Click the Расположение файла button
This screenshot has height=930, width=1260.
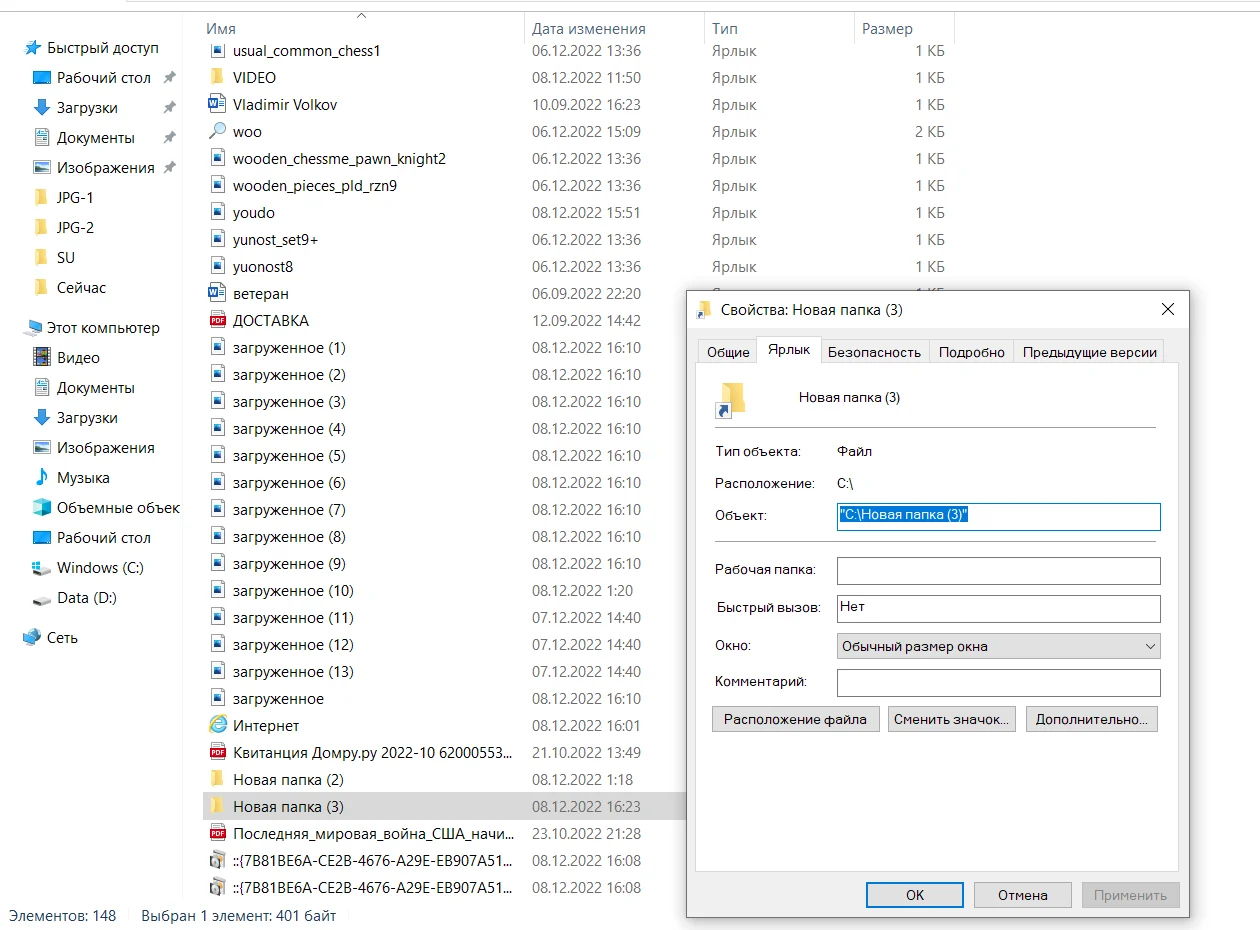[795, 719]
